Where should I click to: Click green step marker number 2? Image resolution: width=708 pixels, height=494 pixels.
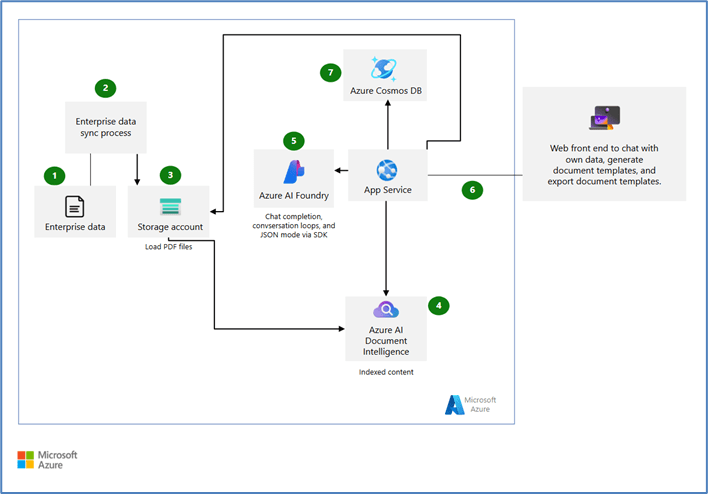click(105, 88)
